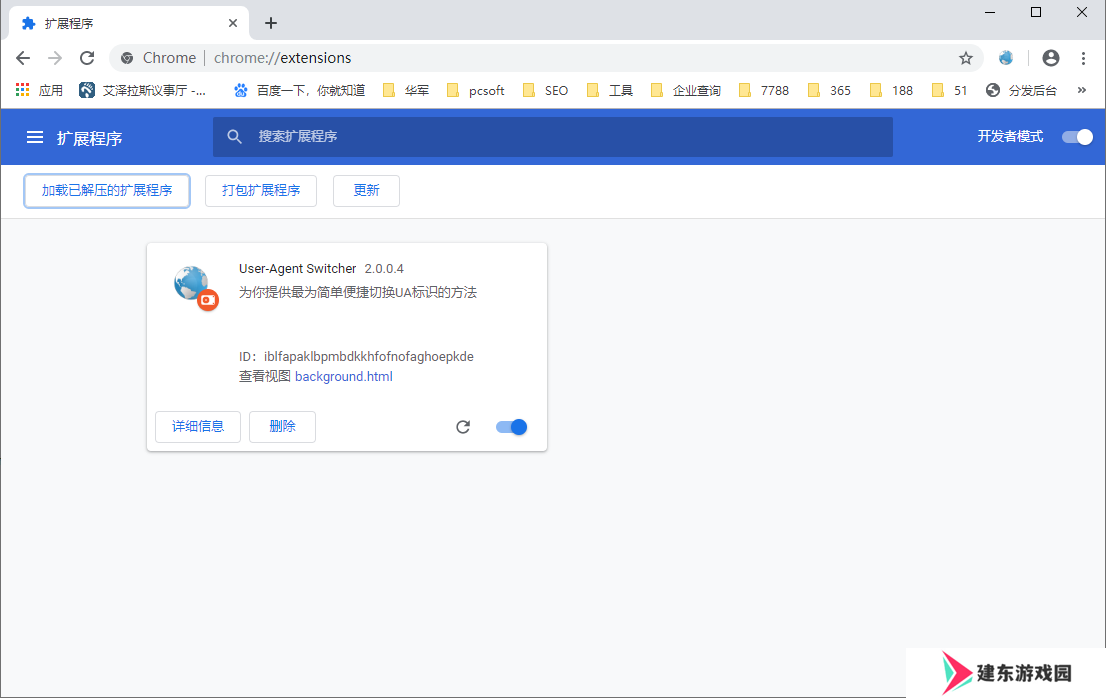Click the browser back arrow
This screenshot has width=1106, height=698.
[x=23, y=58]
